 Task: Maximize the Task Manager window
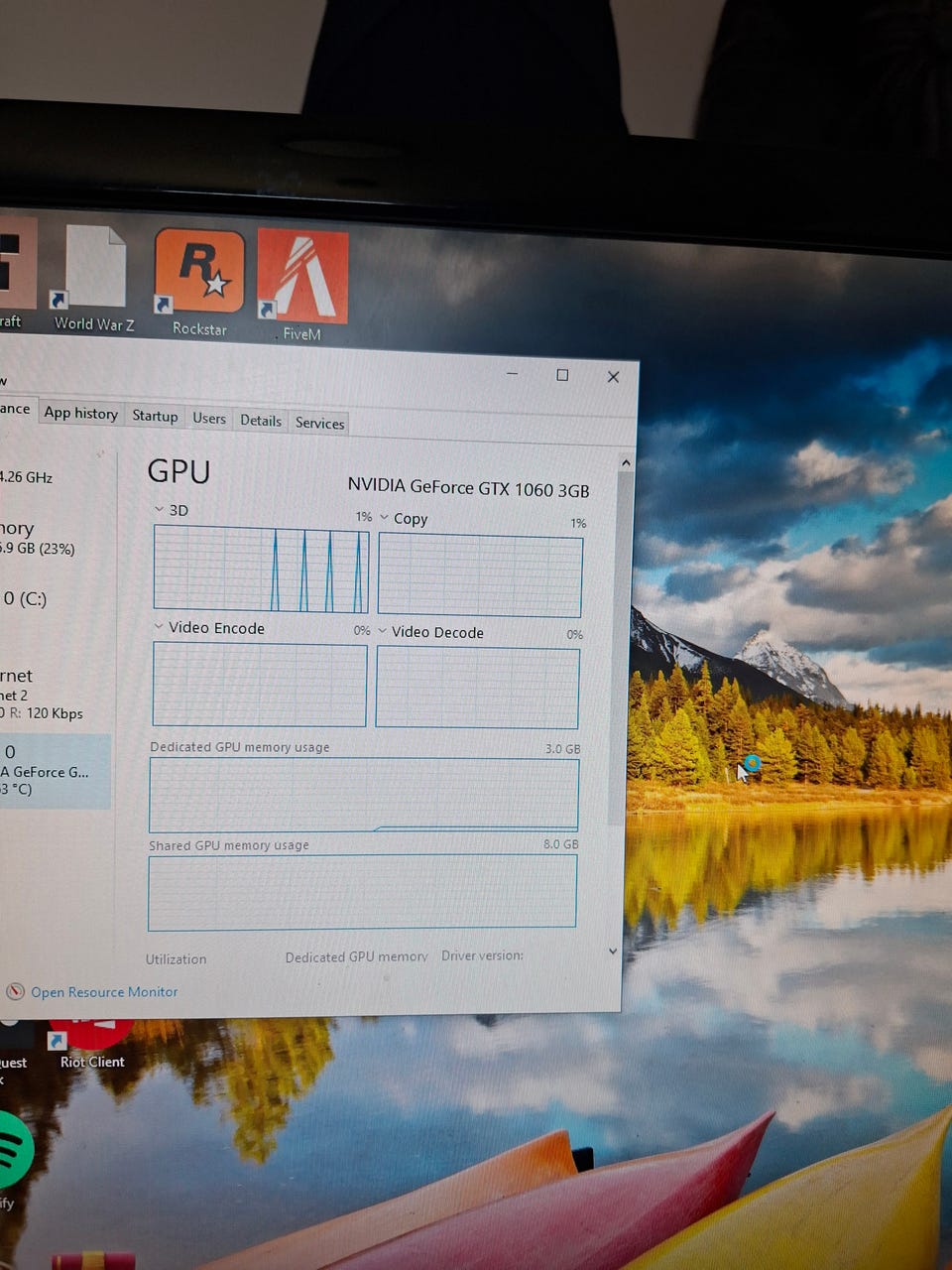point(562,375)
